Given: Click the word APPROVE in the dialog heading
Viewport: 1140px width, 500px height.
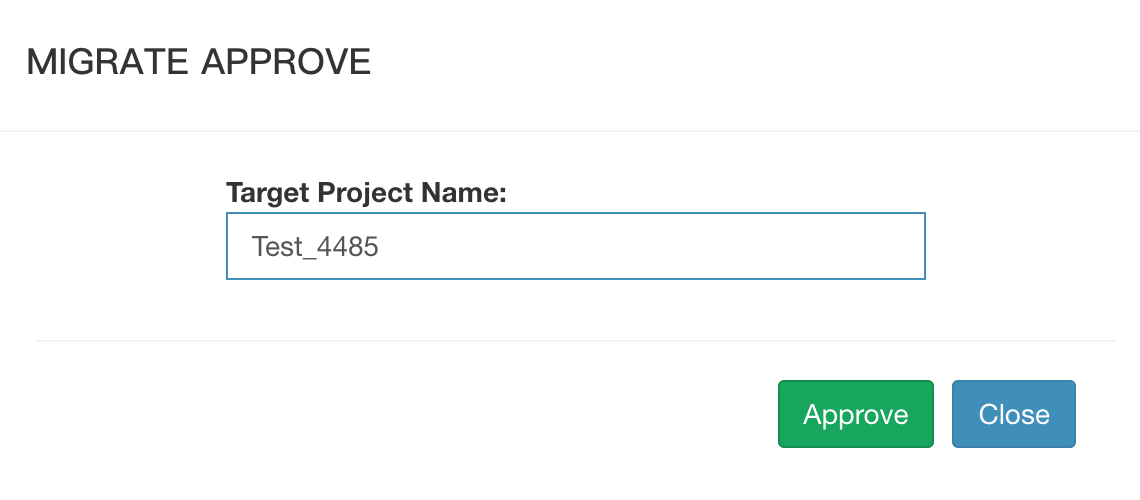Looking at the screenshot, I should [x=286, y=62].
